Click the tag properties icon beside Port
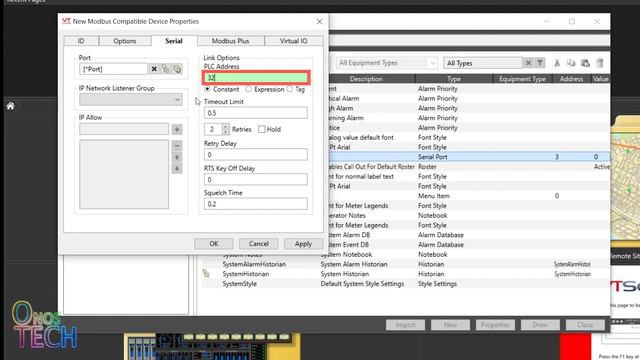Screen dimensions: 640x360 pyautogui.click(x=177, y=69)
